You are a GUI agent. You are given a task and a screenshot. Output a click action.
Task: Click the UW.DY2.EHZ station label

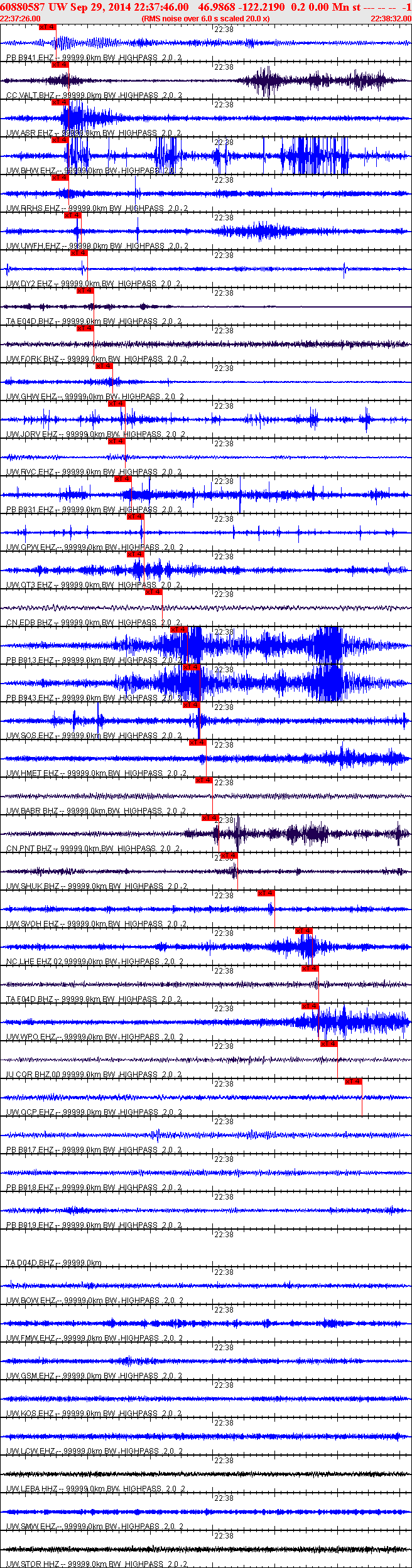pyautogui.click(x=30, y=284)
